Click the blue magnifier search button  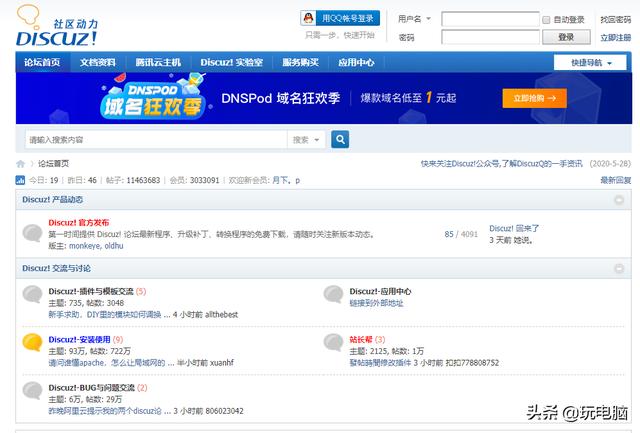pos(340,140)
